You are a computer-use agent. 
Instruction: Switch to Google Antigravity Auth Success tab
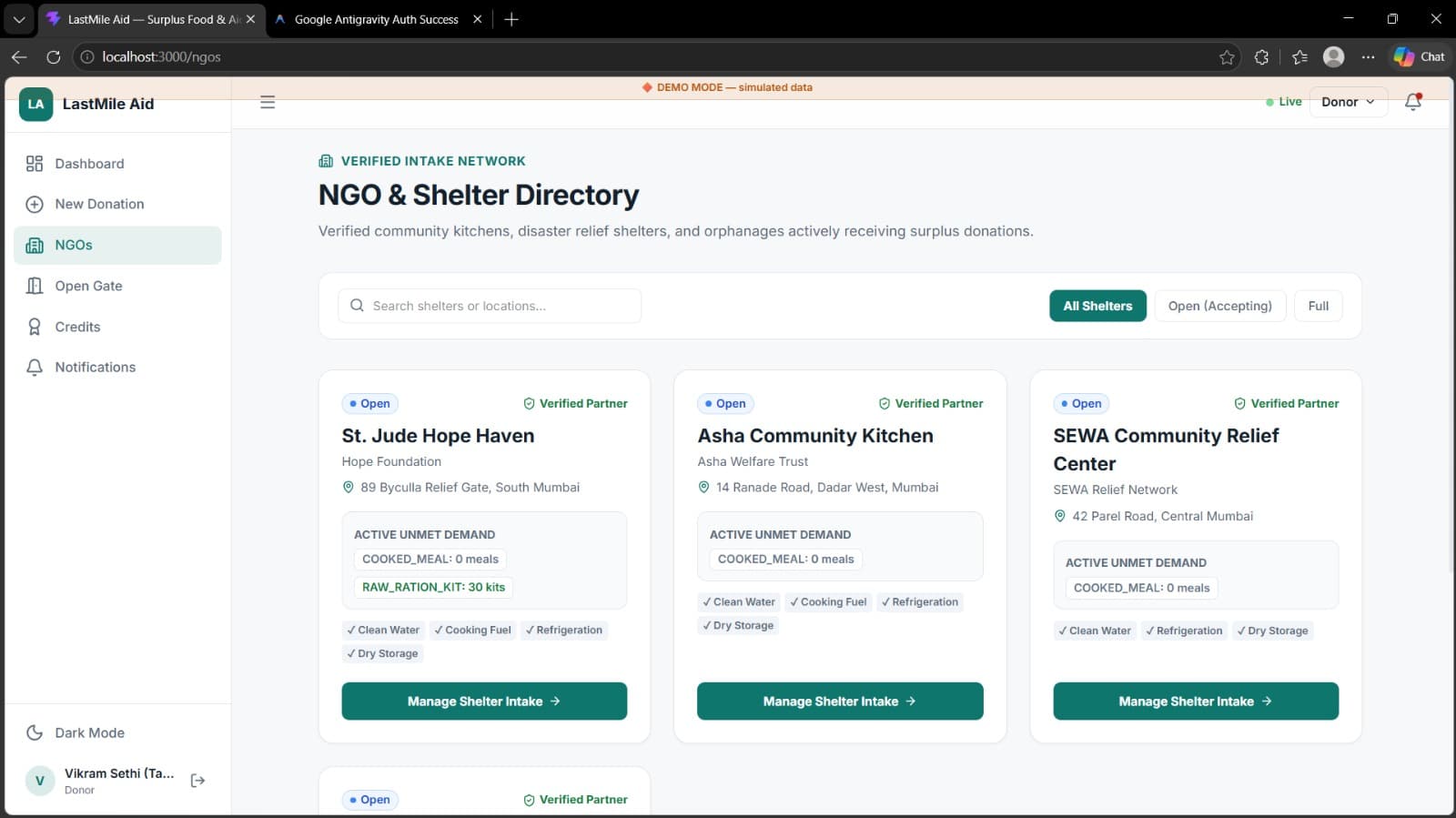[376, 19]
